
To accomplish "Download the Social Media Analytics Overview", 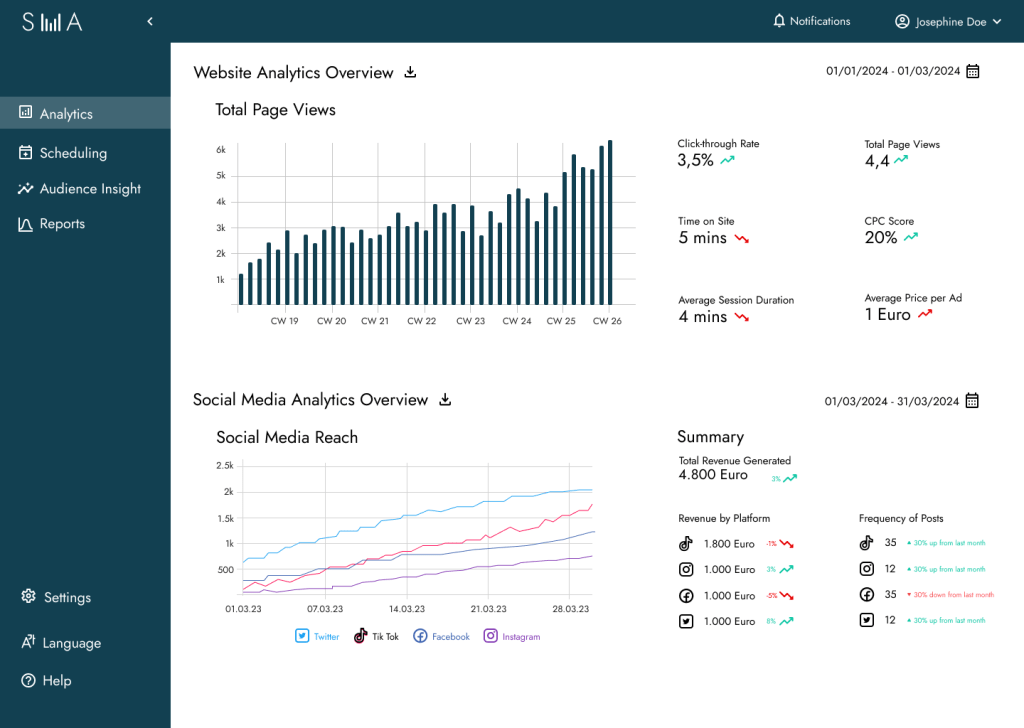I will 446,400.
